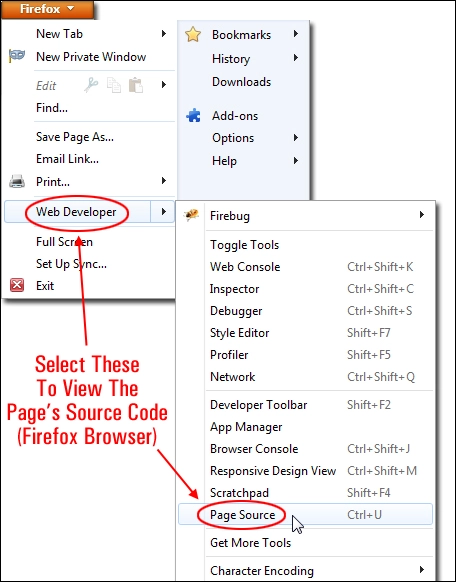
Task: Click the printer icon beside Print
Action: 17,182
